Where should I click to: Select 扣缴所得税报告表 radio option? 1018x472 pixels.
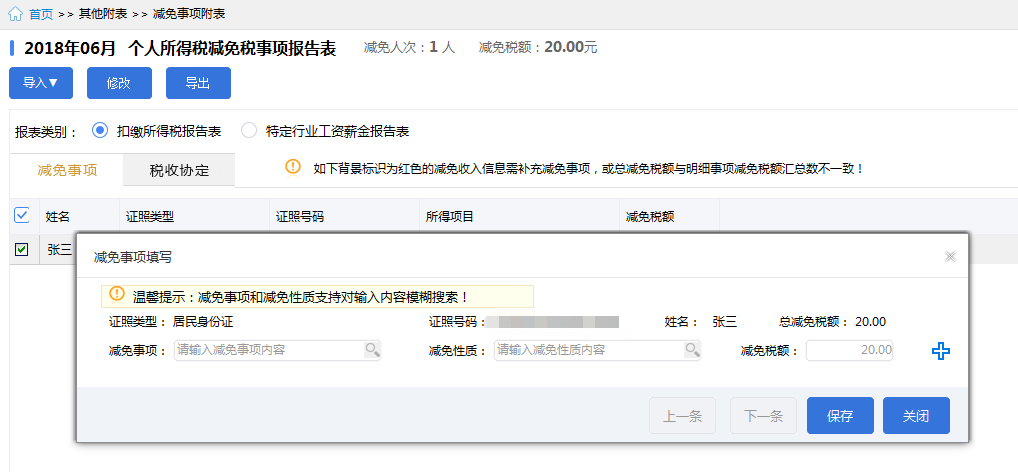click(x=99, y=130)
